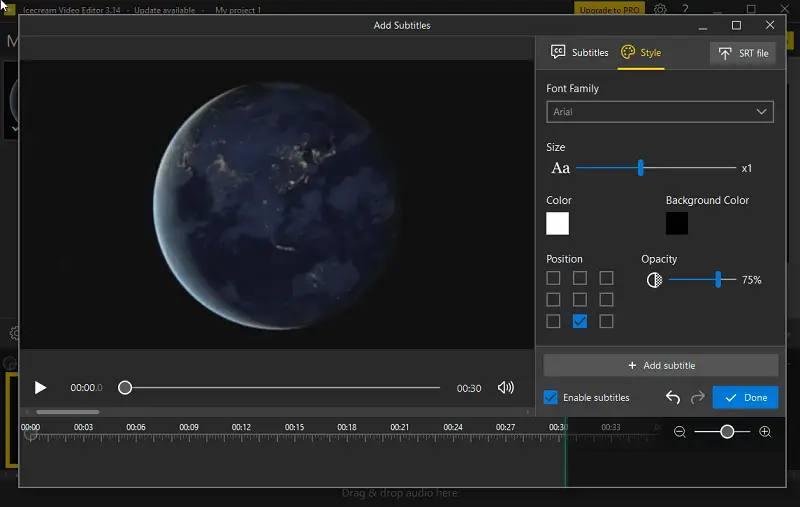Click the timeline zoom slider handle
The width and height of the screenshot is (800, 507).
point(727,432)
